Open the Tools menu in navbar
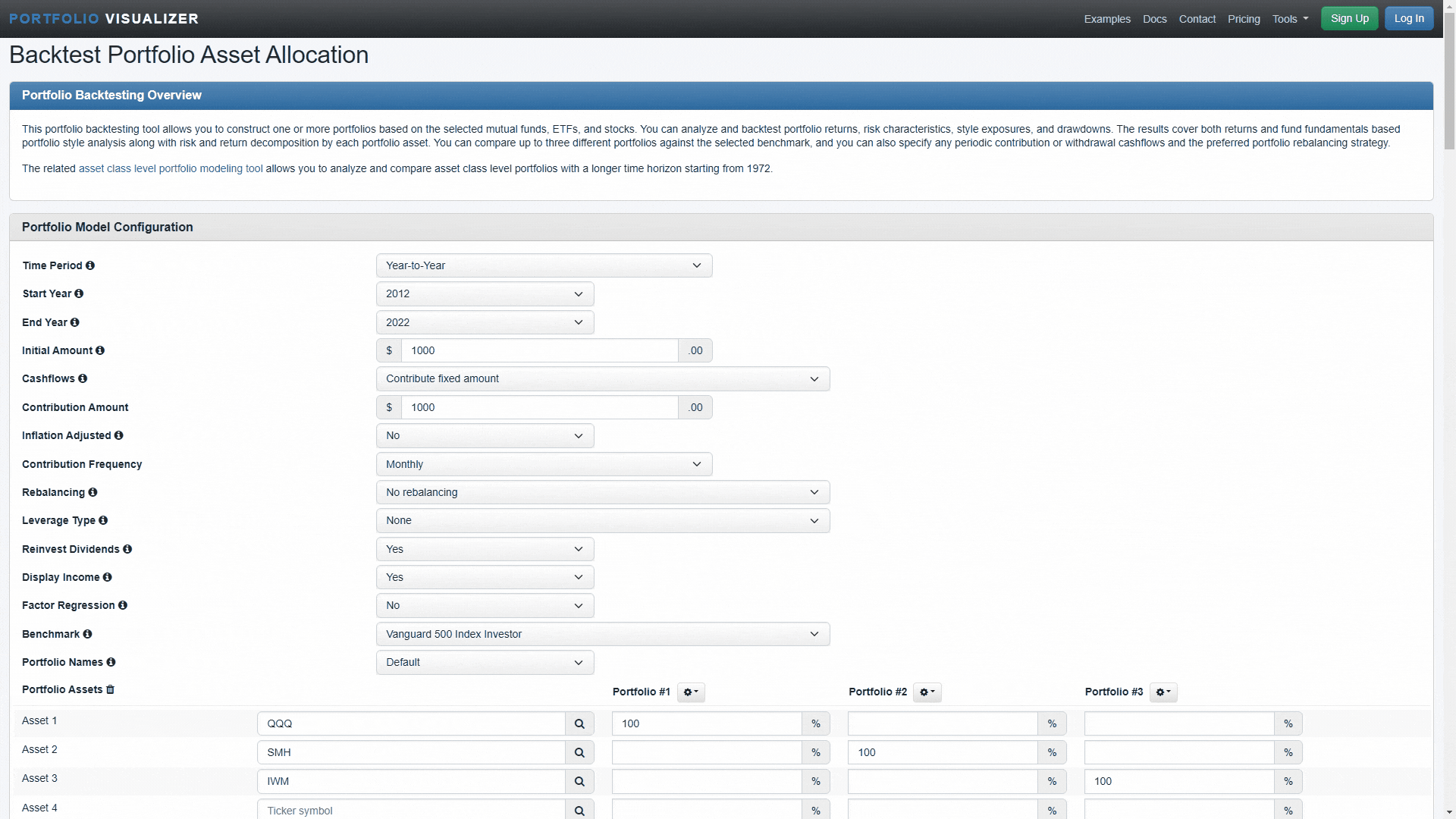 pos(1290,19)
